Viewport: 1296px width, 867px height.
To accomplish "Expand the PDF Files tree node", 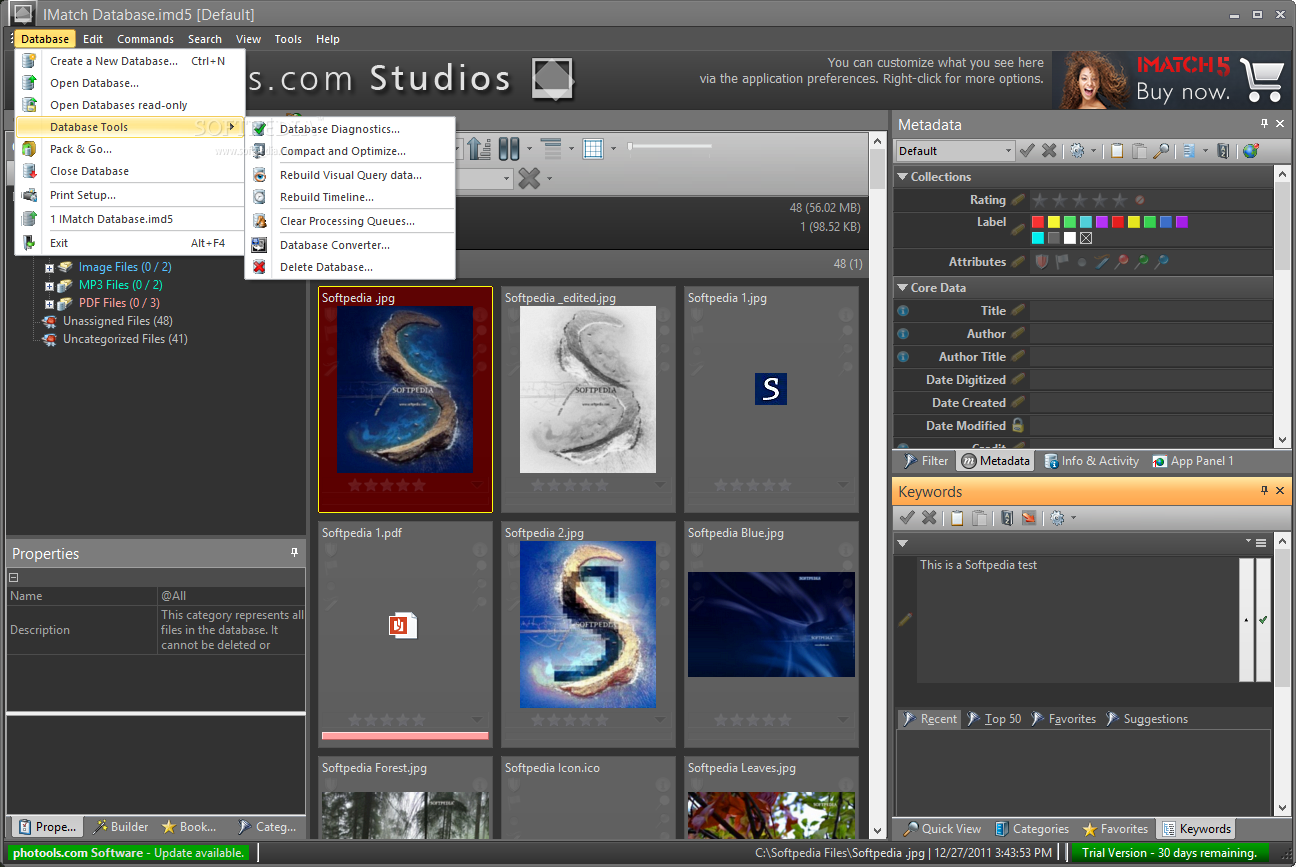I will coord(49,303).
